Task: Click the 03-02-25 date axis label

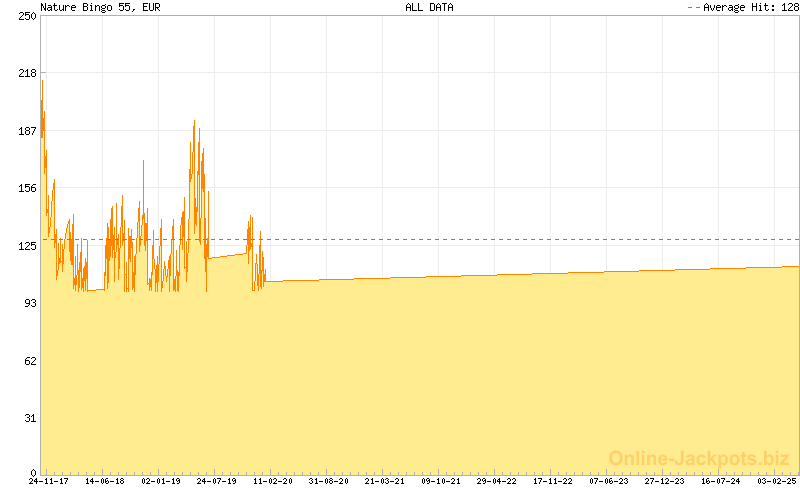Action: point(777,481)
